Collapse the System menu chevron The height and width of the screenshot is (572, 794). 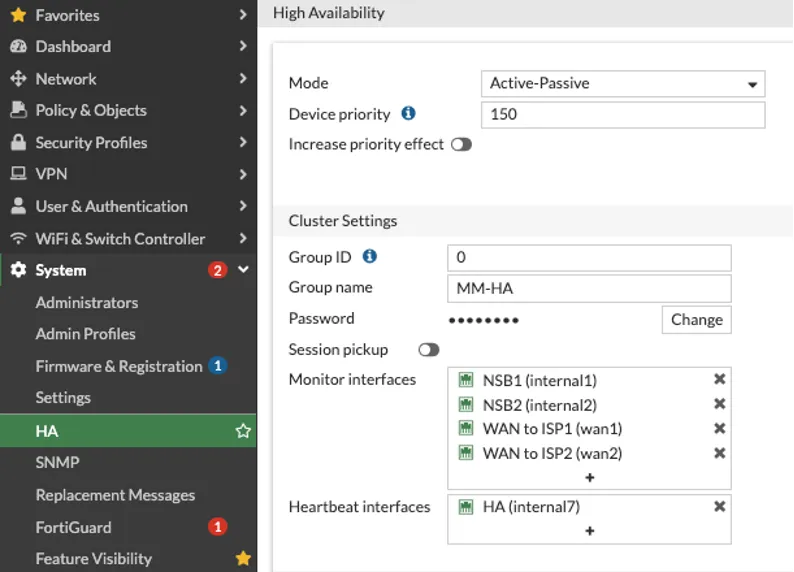243,269
